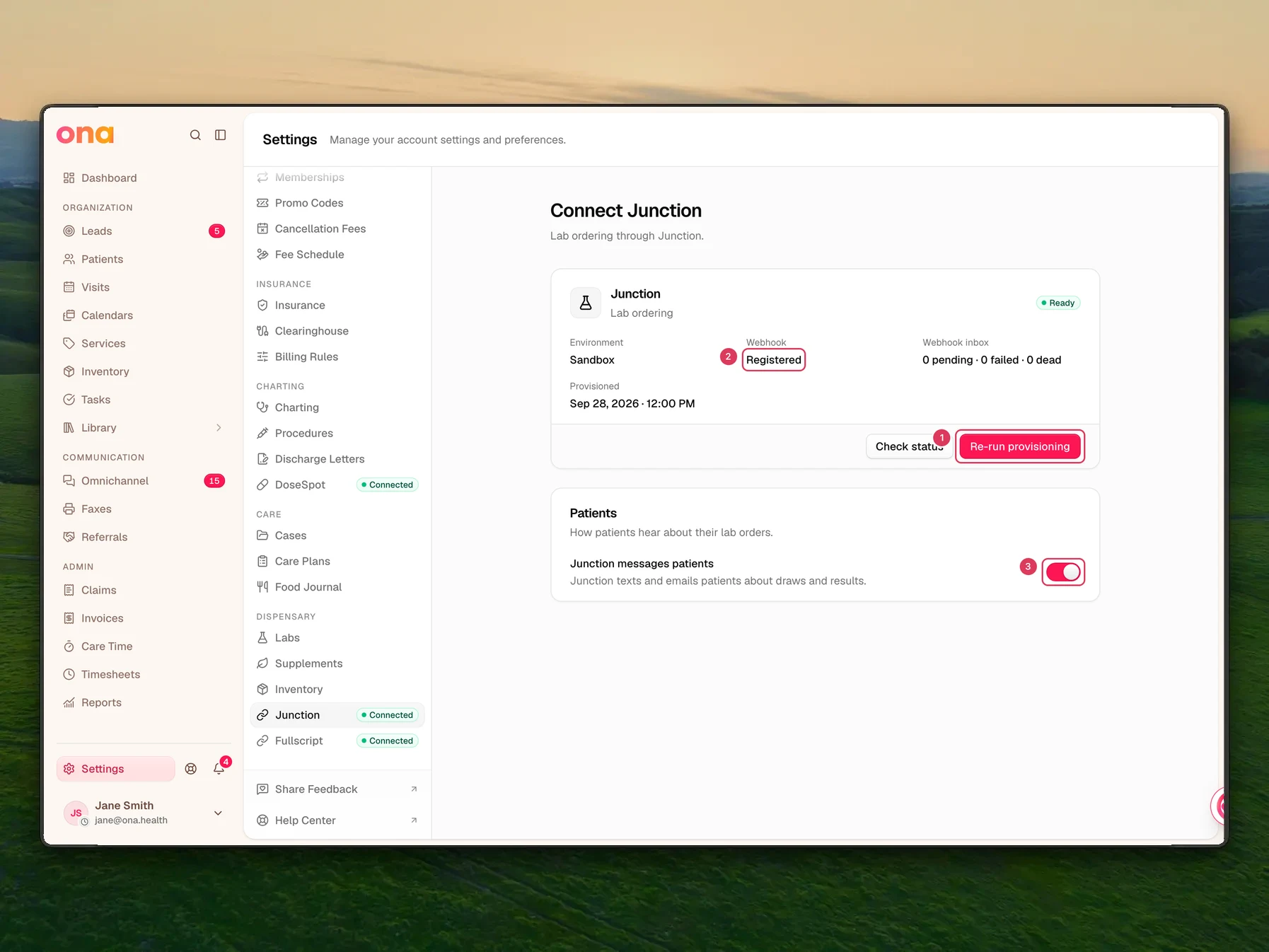Click Re-run provisioning button
The image size is (1269, 952).
pyautogui.click(x=1019, y=446)
